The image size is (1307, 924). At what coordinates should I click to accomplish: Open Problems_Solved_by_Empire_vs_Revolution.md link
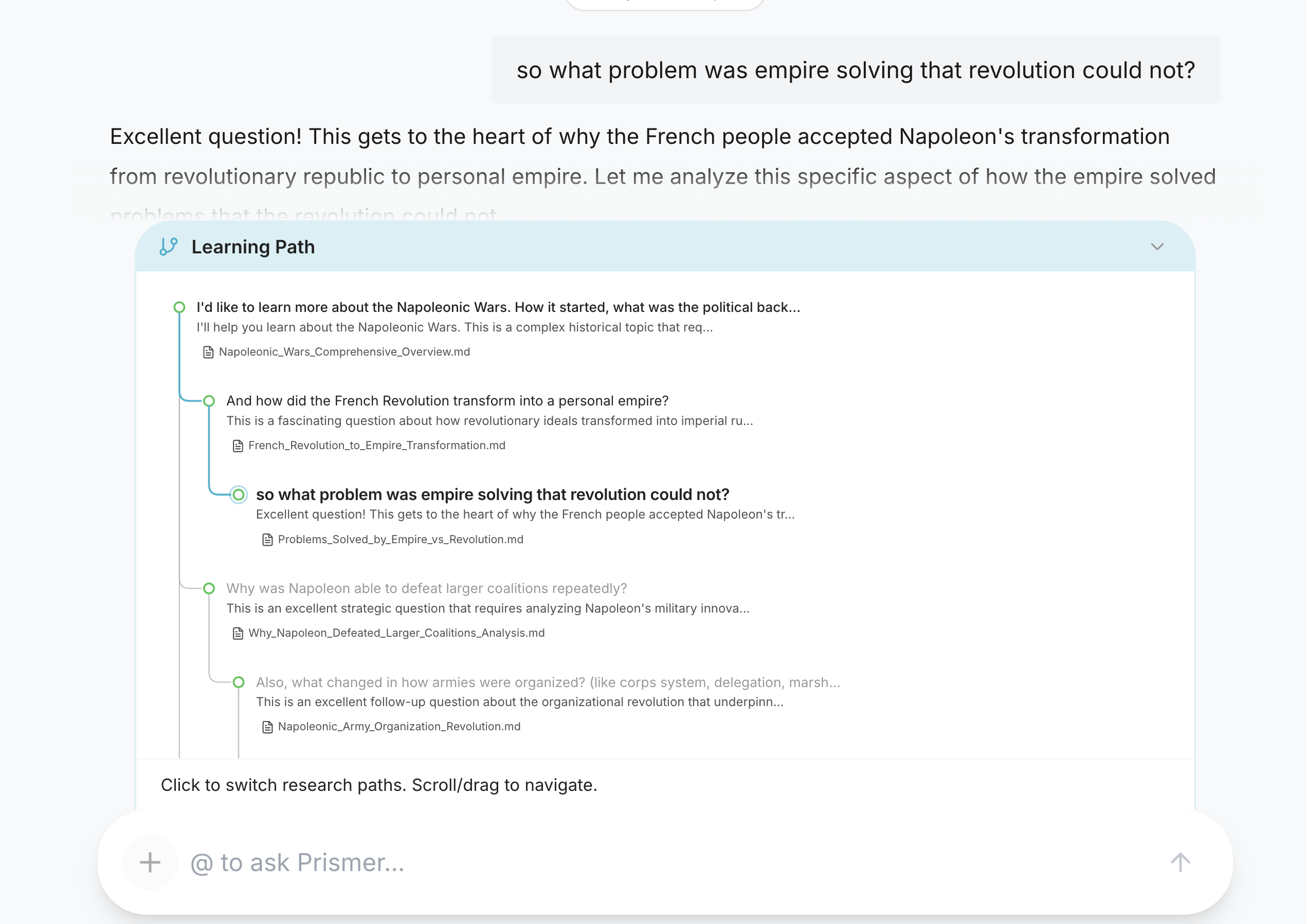(400, 540)
